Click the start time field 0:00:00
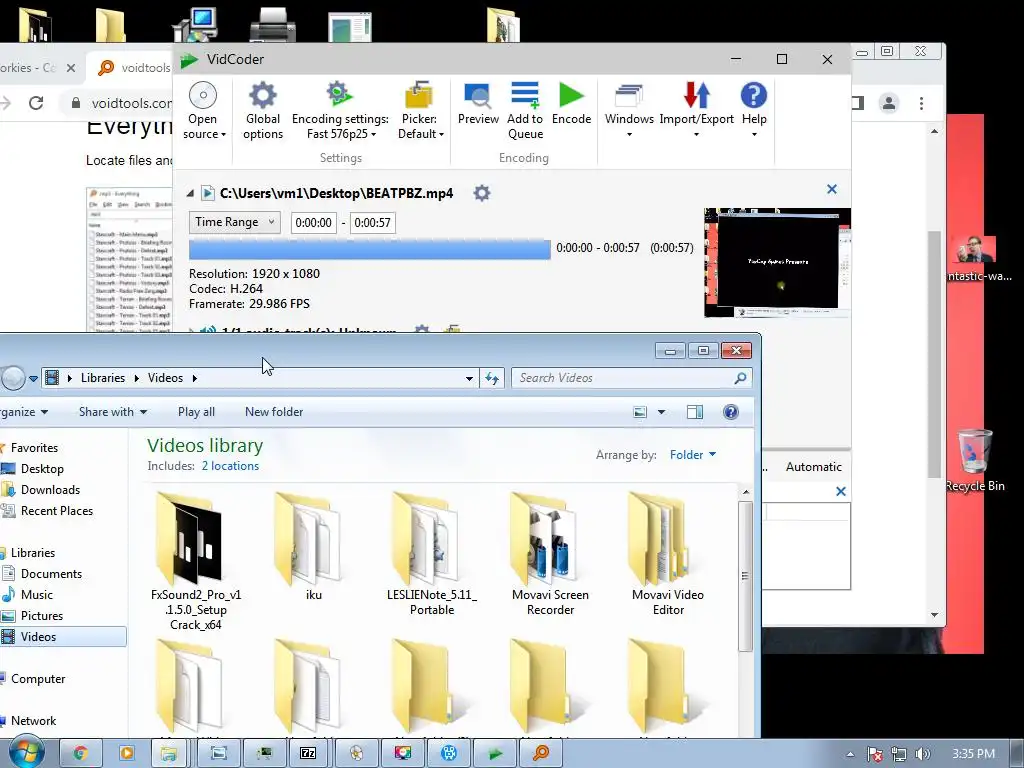This screenshot has height=768, width=1024. click(313, 223)
